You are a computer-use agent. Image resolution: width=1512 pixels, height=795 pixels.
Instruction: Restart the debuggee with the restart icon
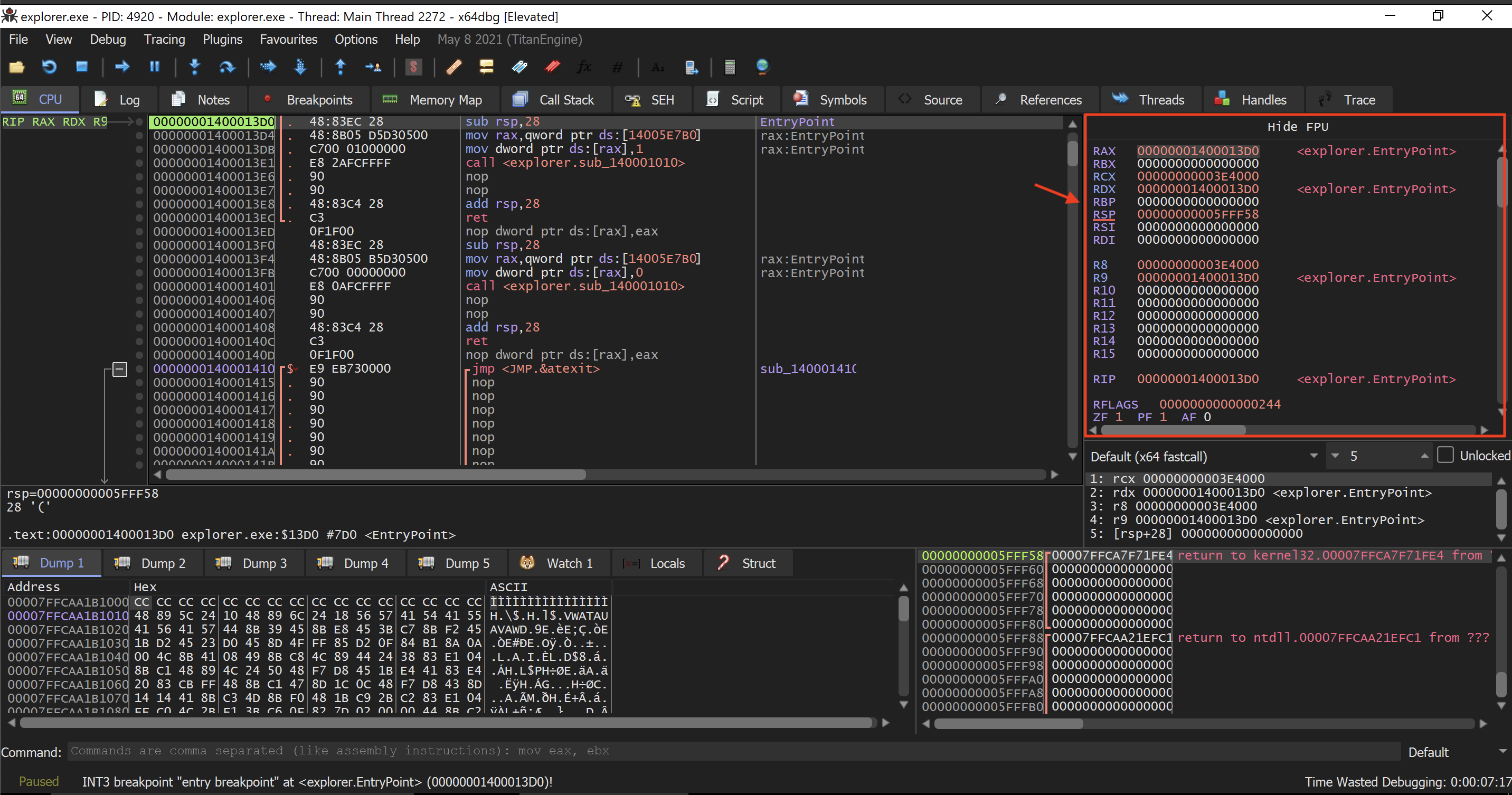click(49, 67)
